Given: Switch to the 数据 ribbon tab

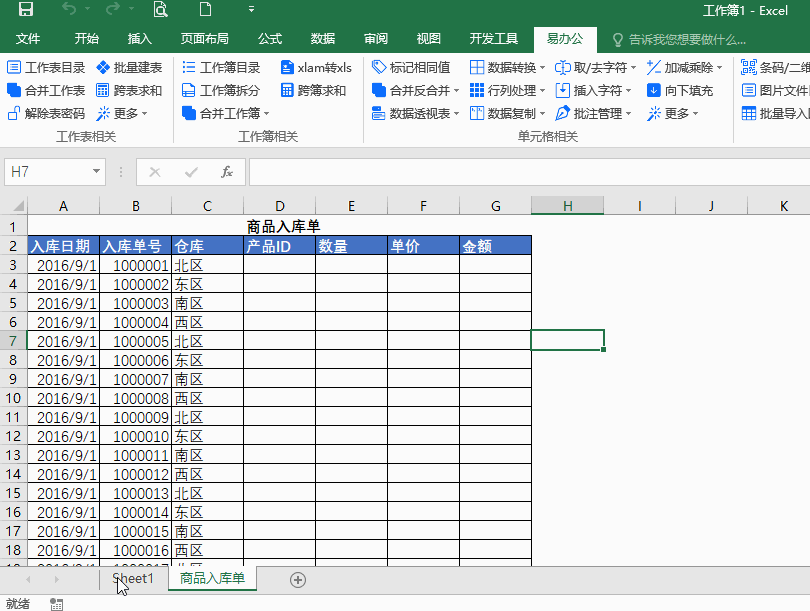Looking at the screenshot, I should (323, 39).
